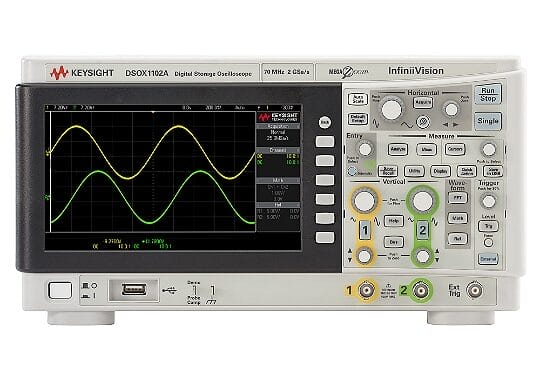Adjust the green channel 2 position knob
The image size is (540, 391).
(423, 256)
